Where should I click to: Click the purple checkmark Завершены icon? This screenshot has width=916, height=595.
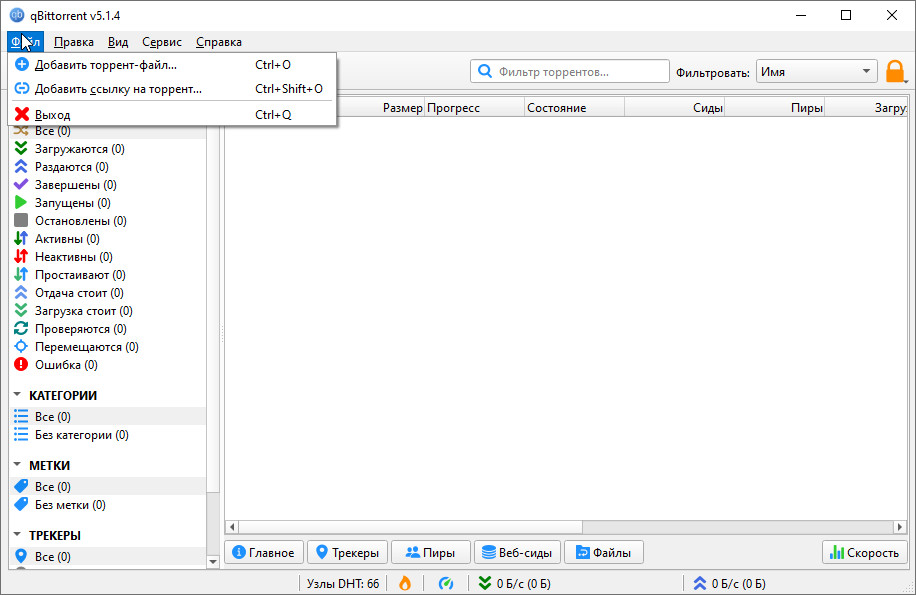click(21, 185)
